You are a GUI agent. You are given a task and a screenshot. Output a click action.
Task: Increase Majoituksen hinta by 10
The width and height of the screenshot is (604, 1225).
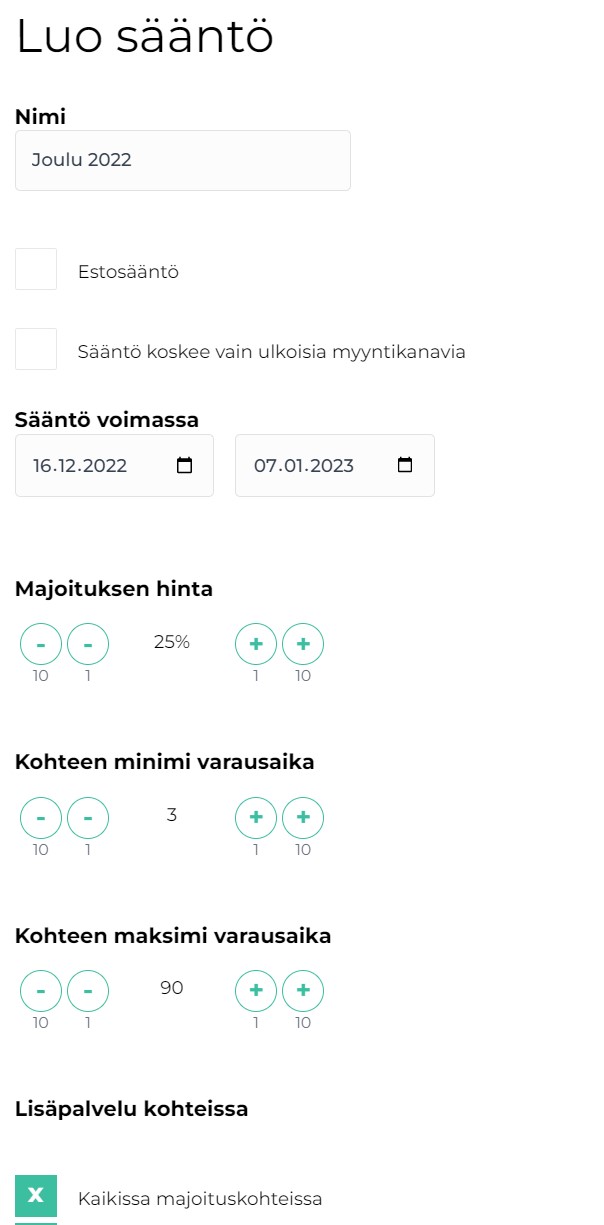303,645
